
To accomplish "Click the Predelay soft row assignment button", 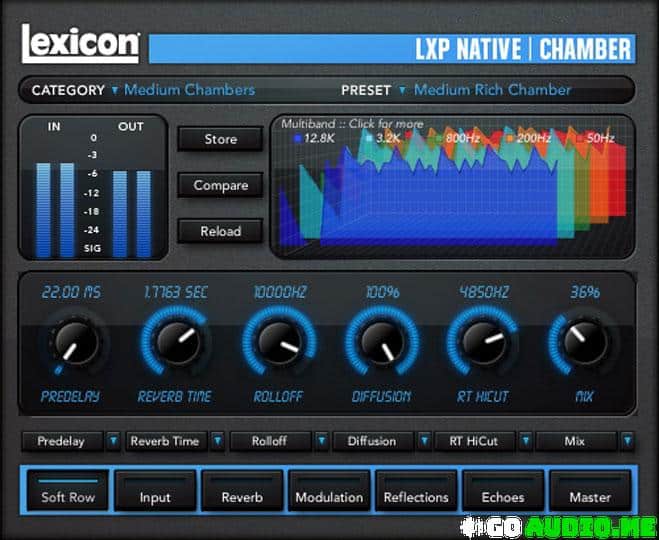I will coord(61,441).
